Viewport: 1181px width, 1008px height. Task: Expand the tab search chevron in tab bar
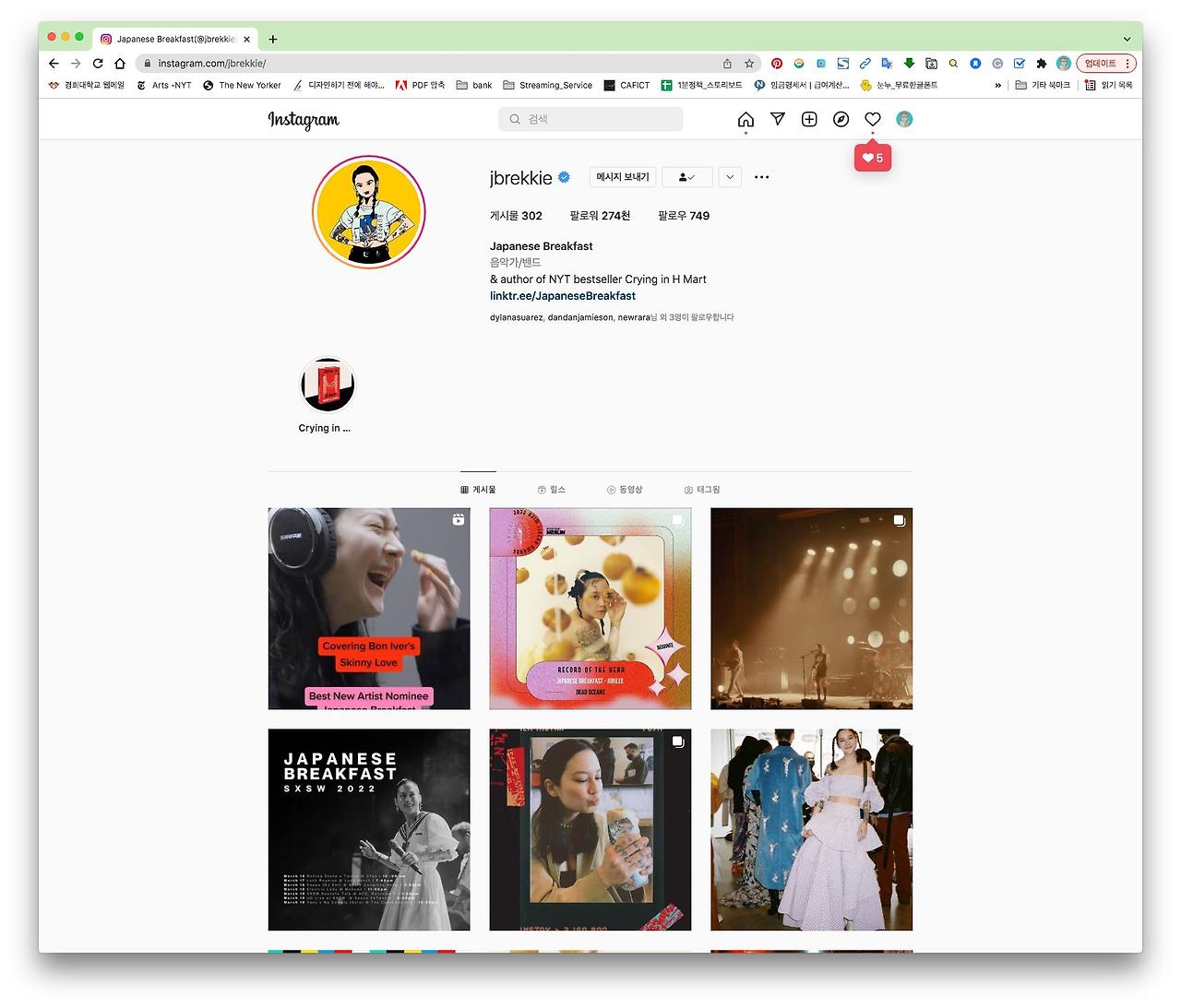point(1127,39)
